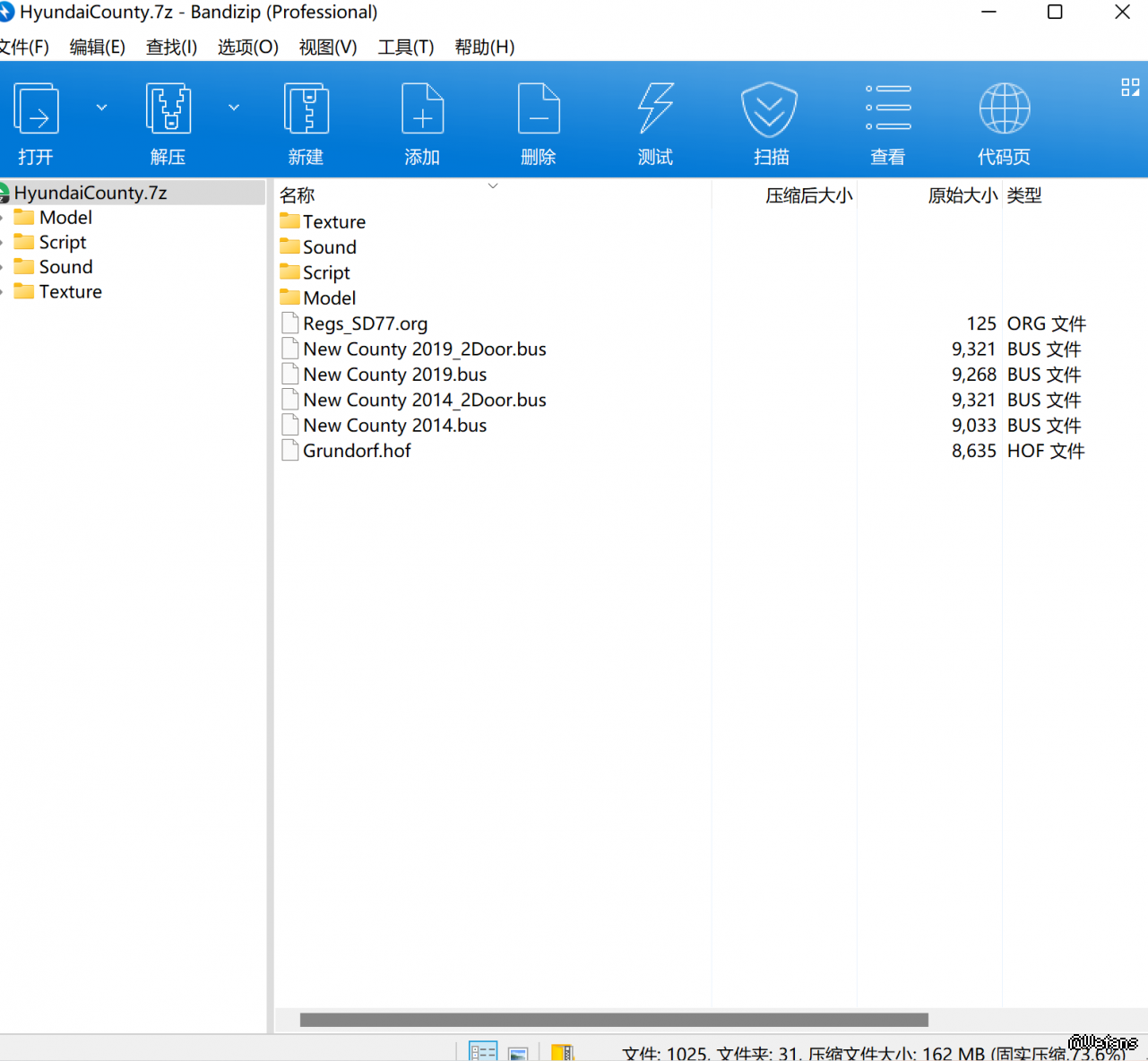Open the Options (选项) menu
This screenshot has height=1061, width=1148.
point(247,47)
